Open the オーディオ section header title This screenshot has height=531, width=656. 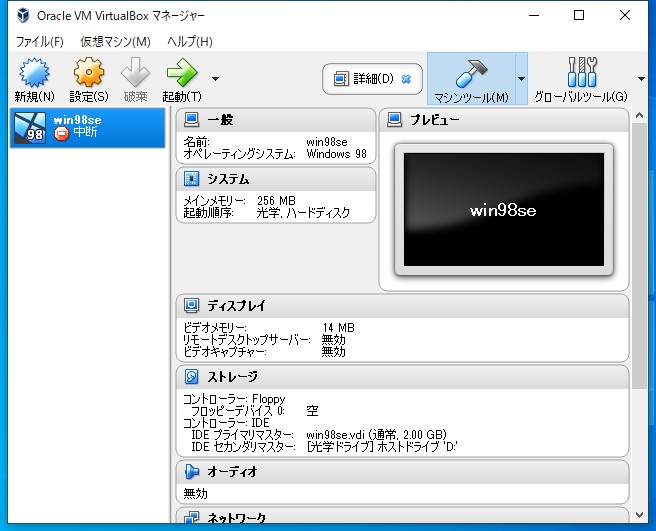point(232,472)
